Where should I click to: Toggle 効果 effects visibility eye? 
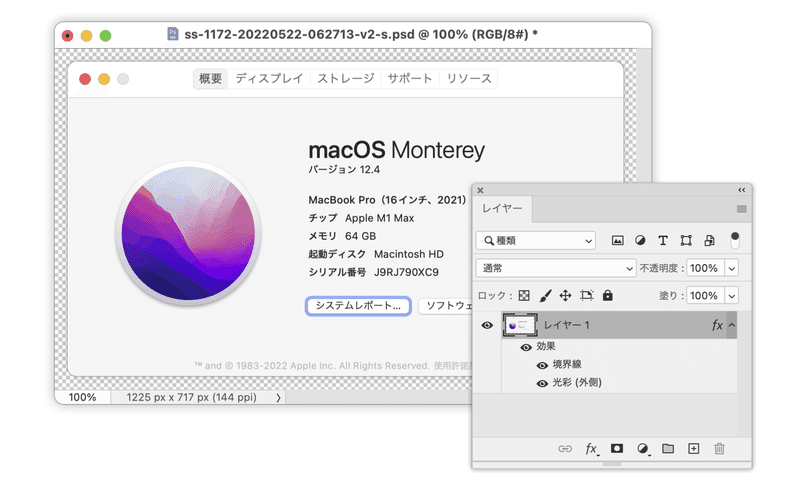click(526, 347)
